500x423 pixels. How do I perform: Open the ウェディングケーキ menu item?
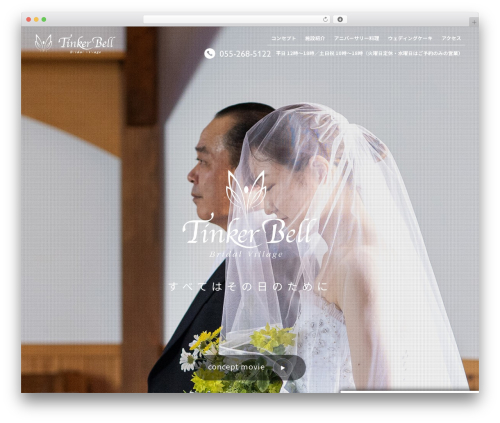tap(410, 38)
